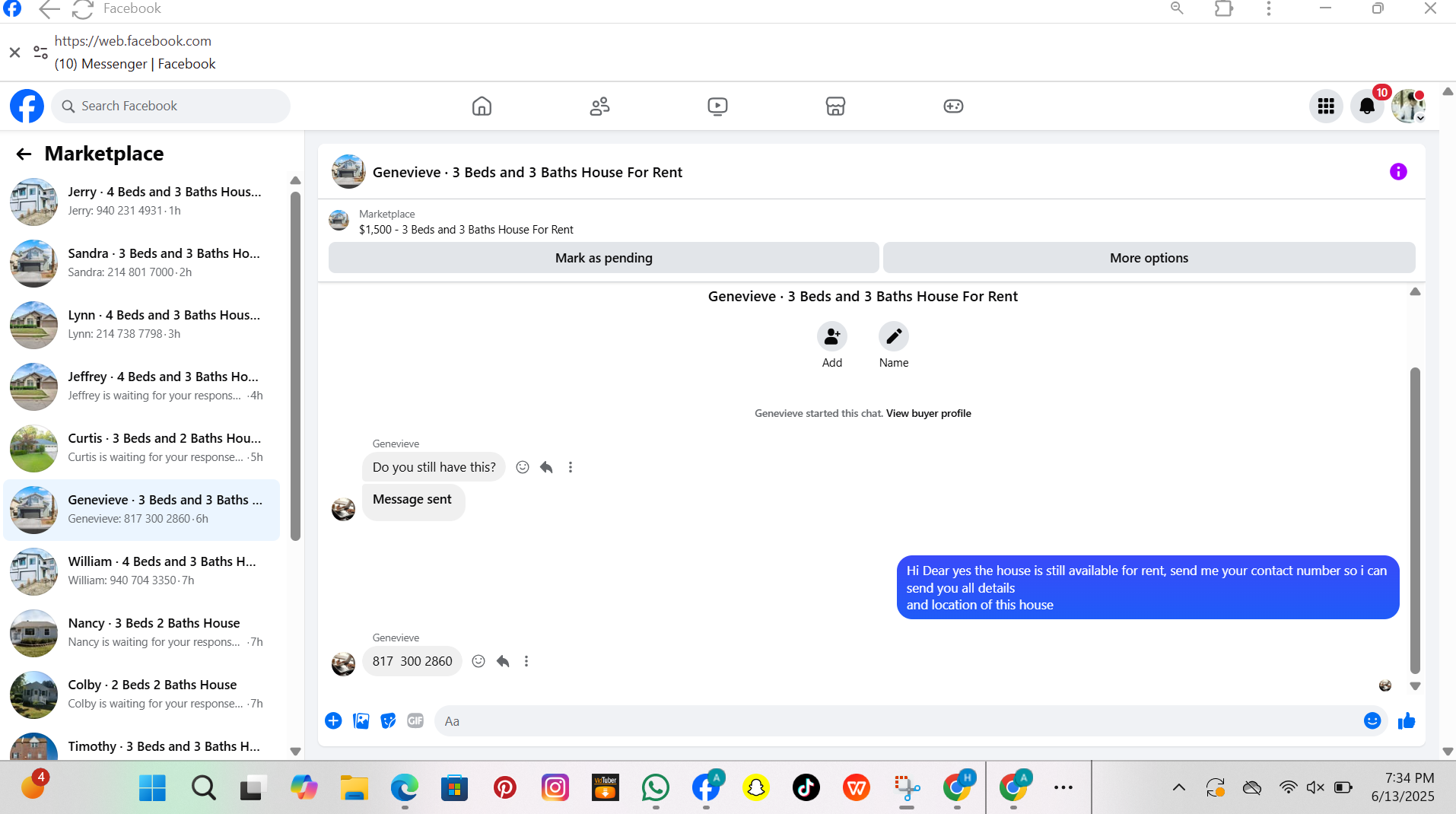Open Facebook Home from the top navigation
This screenshot has height=814, width=1456.
click(x=482, y=106)
